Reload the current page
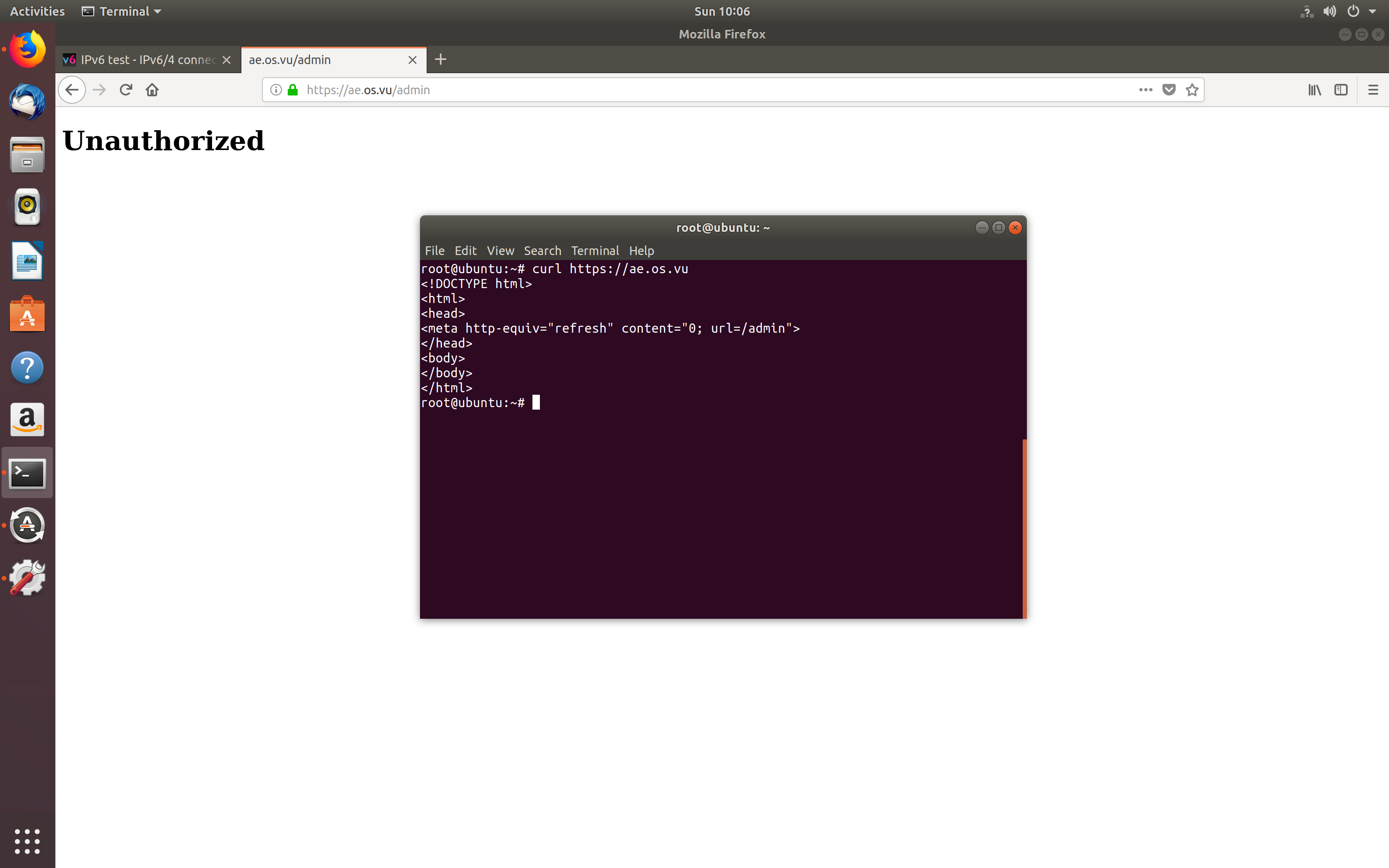This screenshot has width=1389, height=868. [126, 90]
